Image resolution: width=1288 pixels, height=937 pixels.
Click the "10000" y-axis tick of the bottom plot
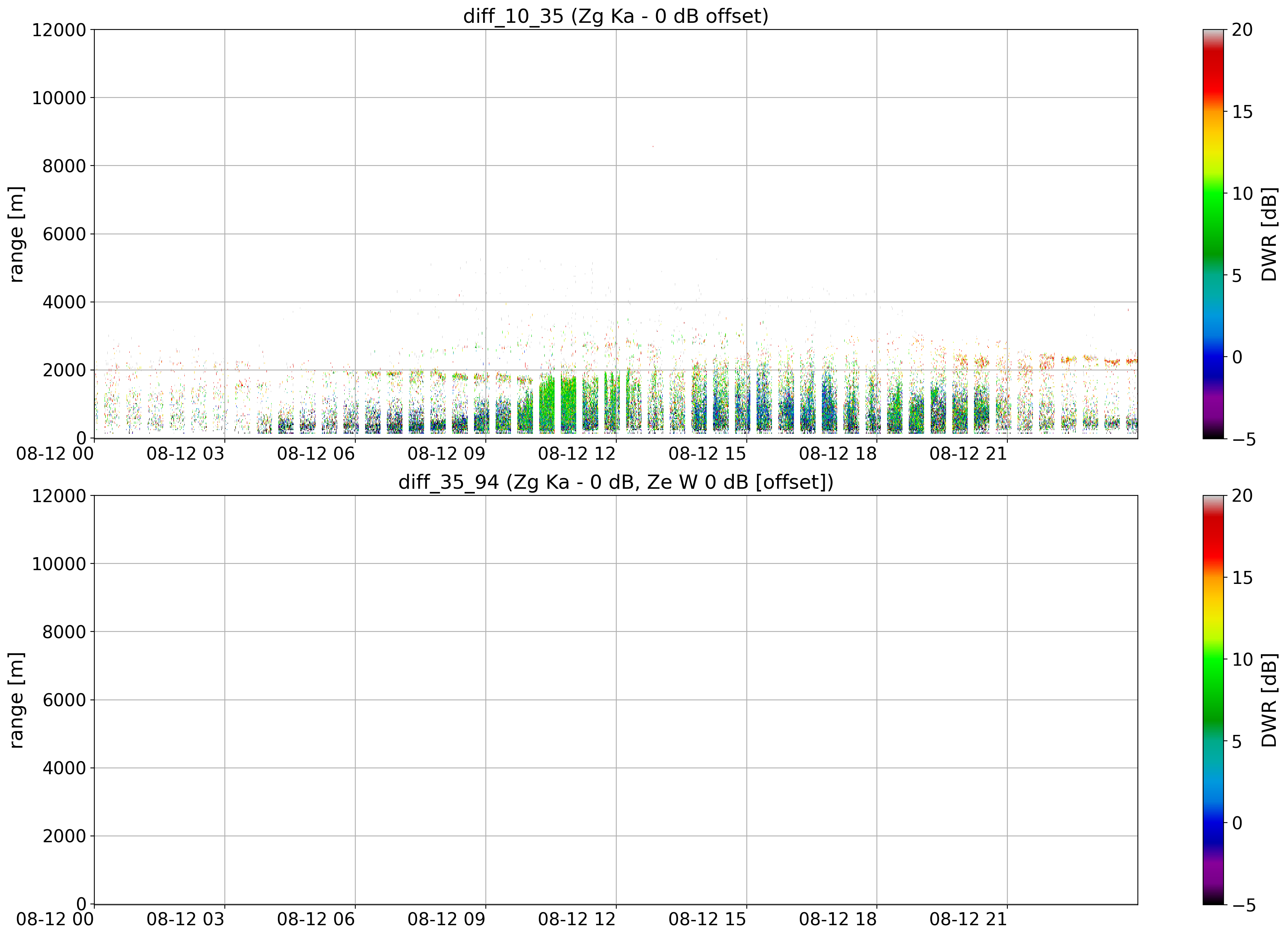tap(59, 564)
